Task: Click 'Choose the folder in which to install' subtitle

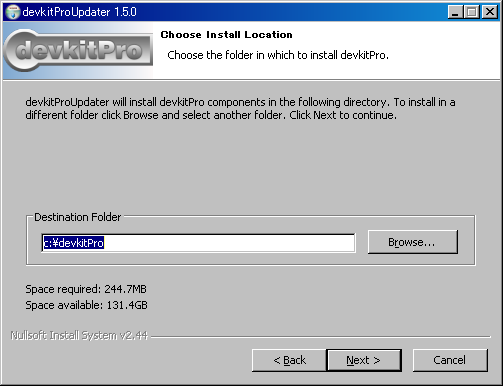Action: click(x=278, y=55)
